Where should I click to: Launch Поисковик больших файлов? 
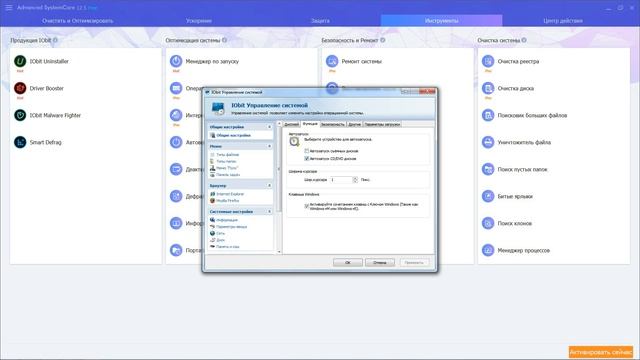524,115
